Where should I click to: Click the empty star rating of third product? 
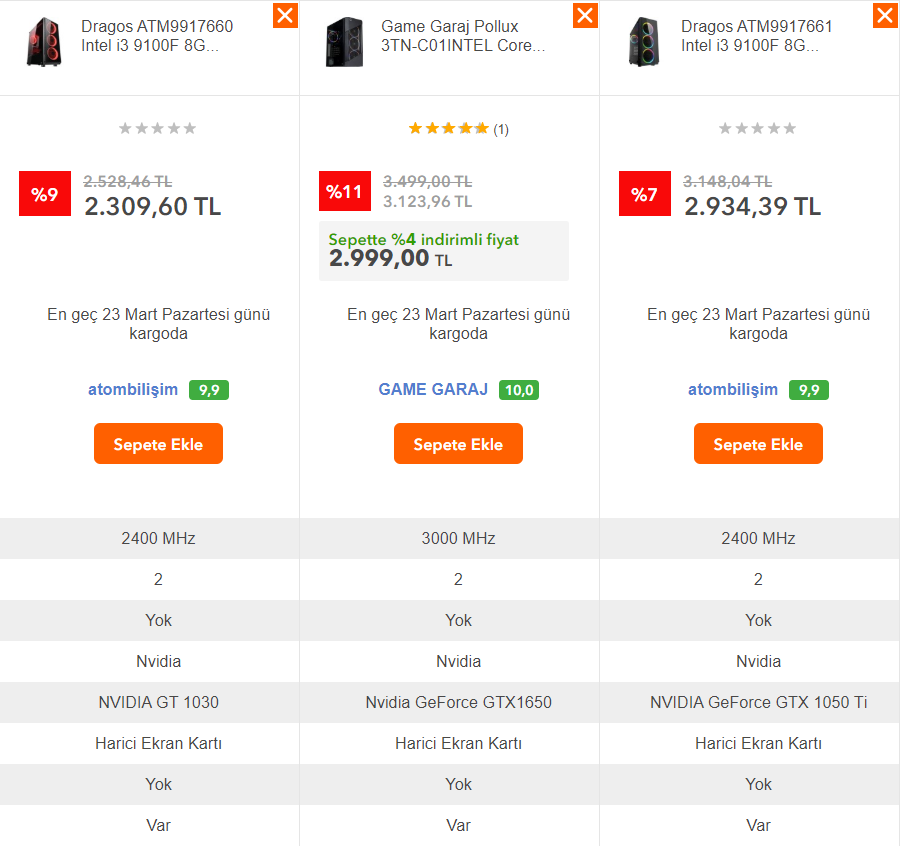click(x=757, y=129)
